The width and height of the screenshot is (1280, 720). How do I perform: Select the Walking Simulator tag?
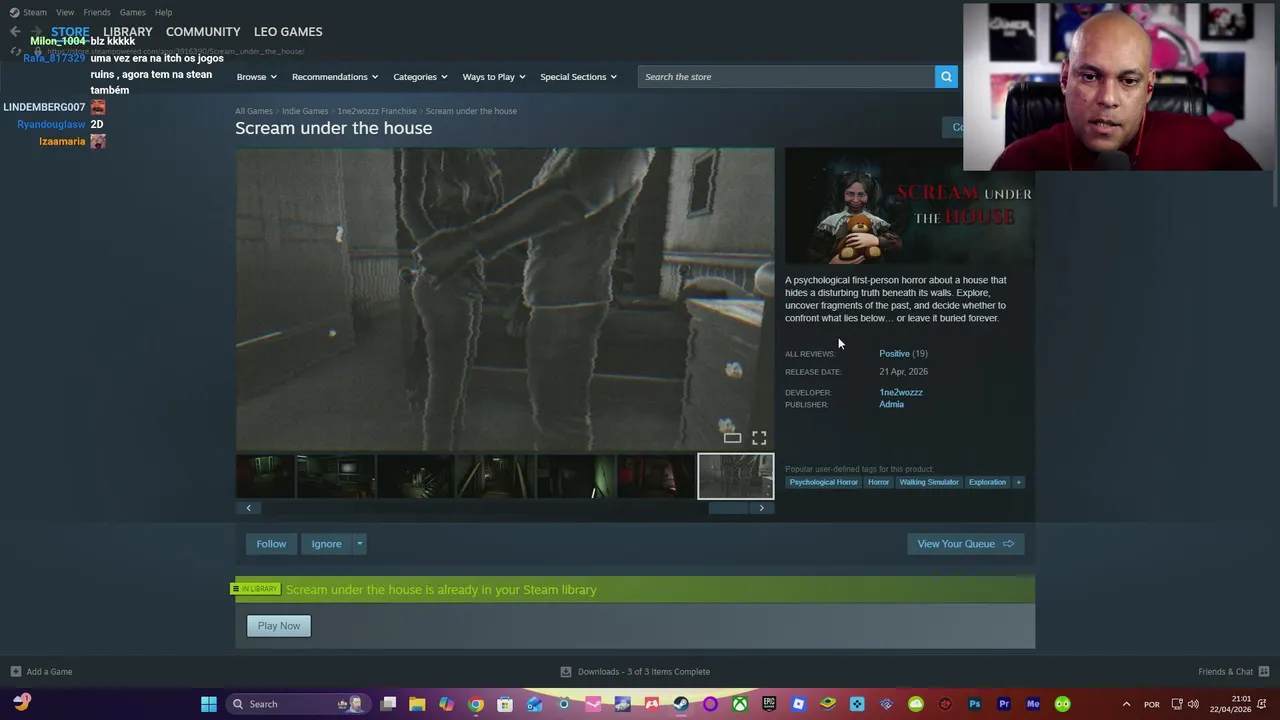929,482
